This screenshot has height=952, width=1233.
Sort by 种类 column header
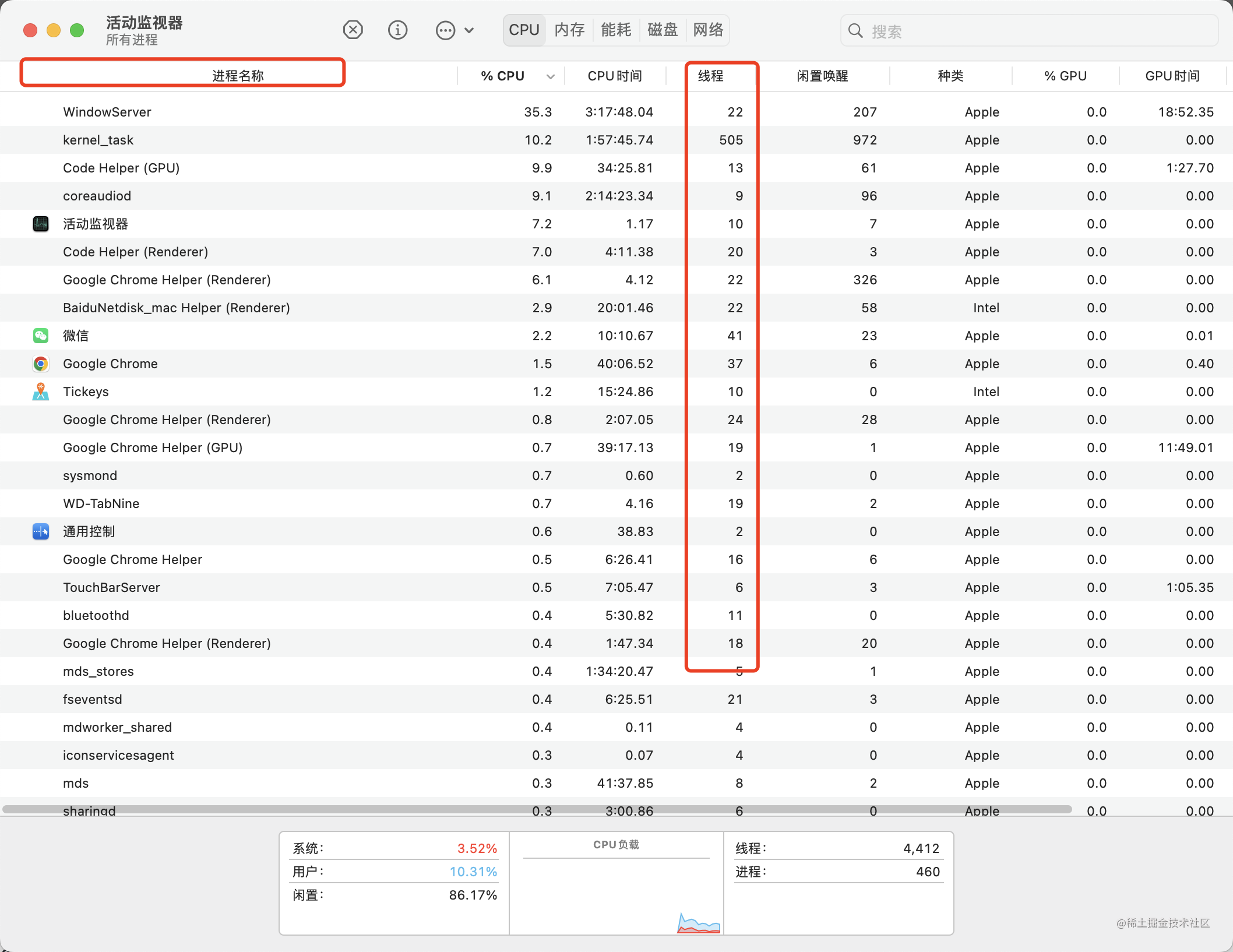point(950,76)
